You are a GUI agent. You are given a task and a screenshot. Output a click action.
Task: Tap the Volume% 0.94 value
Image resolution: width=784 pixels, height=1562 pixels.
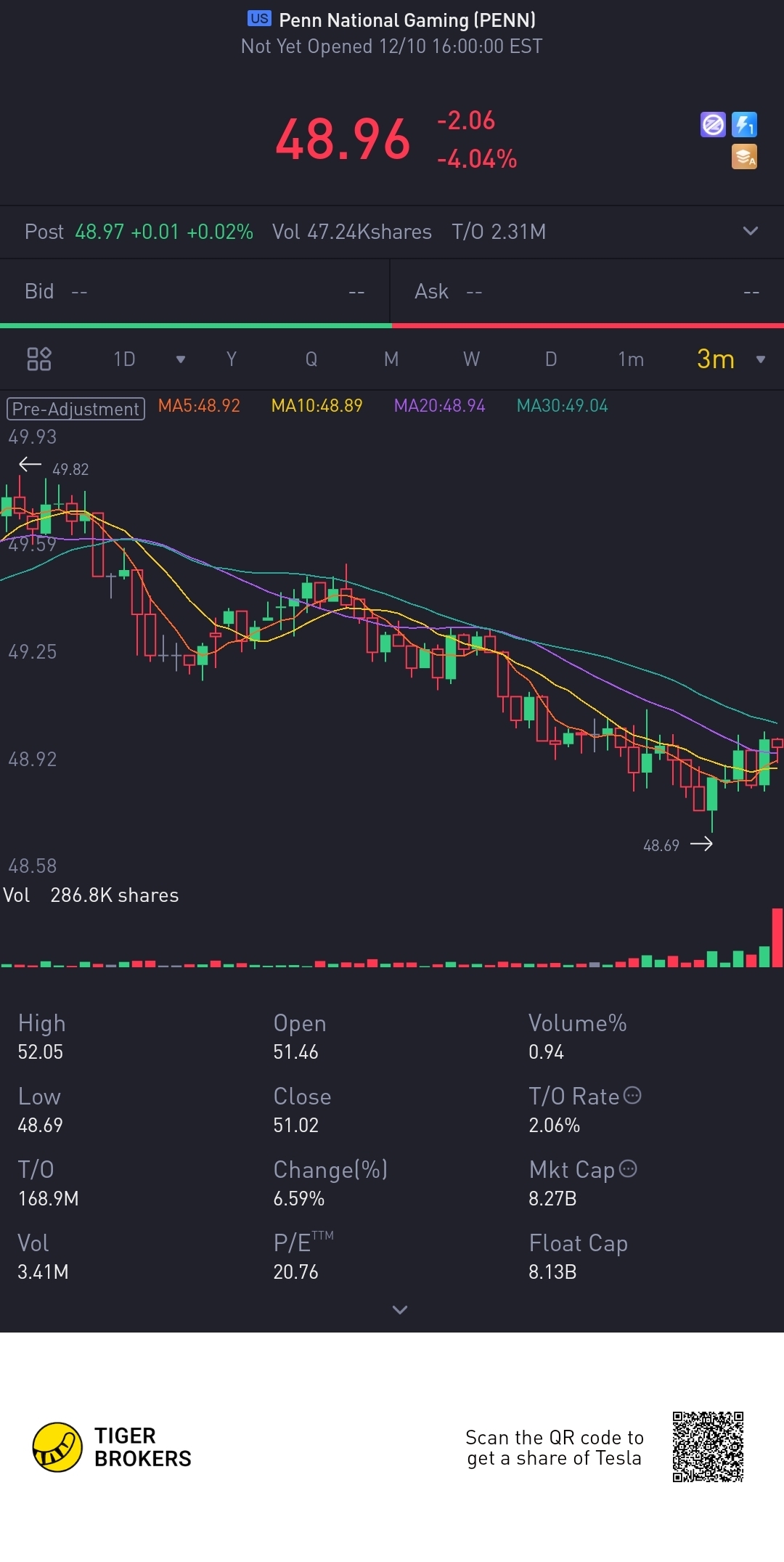[x=546, y=1051]
